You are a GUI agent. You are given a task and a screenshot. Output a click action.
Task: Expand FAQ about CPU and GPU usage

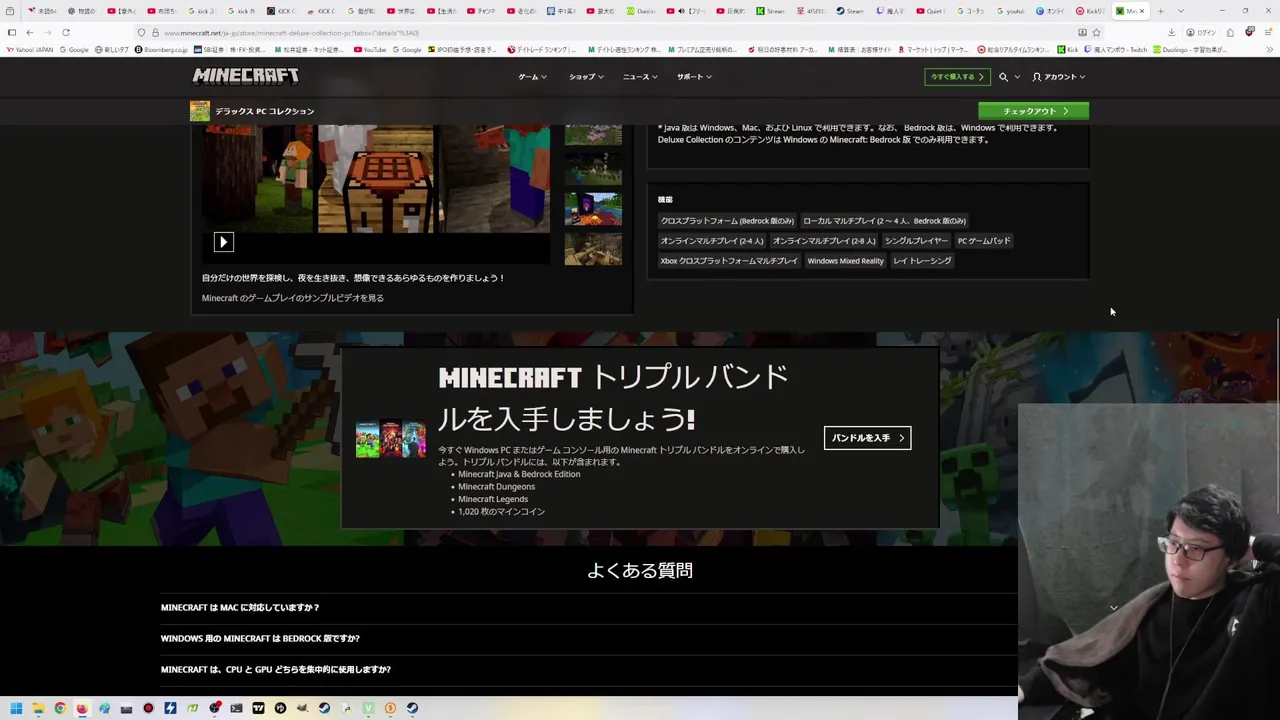coord(589,669)
